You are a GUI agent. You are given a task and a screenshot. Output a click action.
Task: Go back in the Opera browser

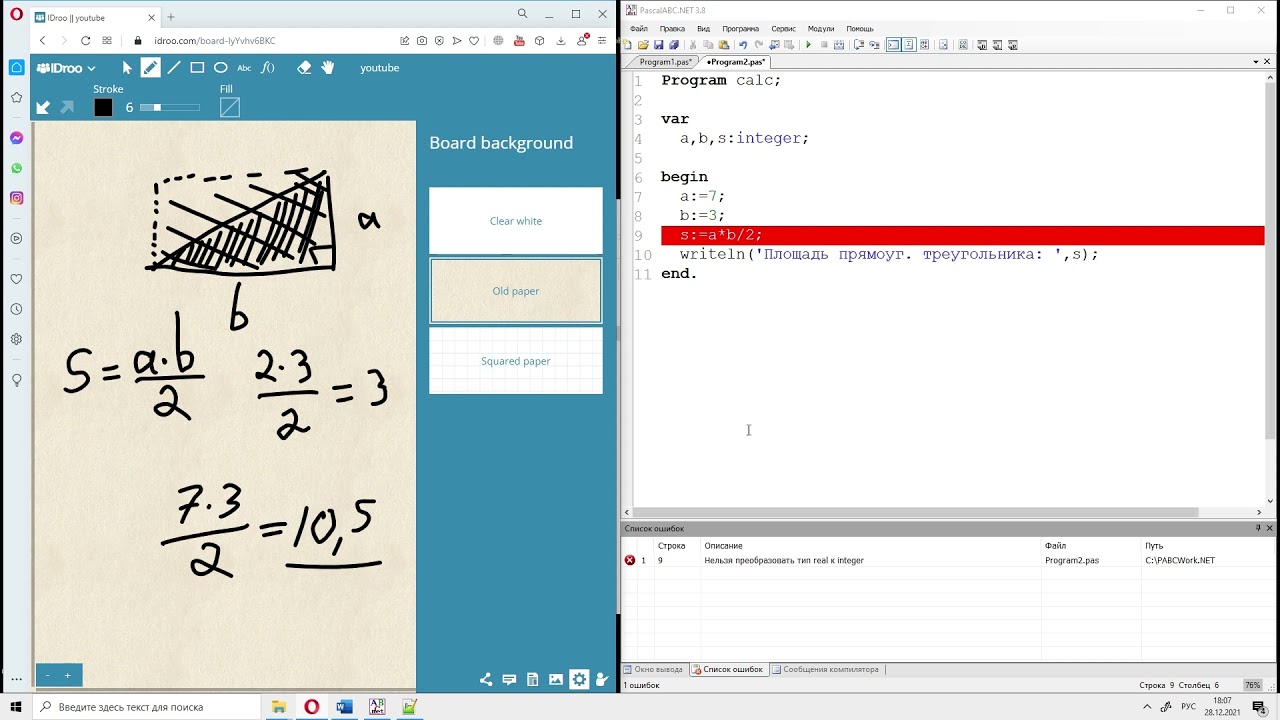tap(42, 41)
